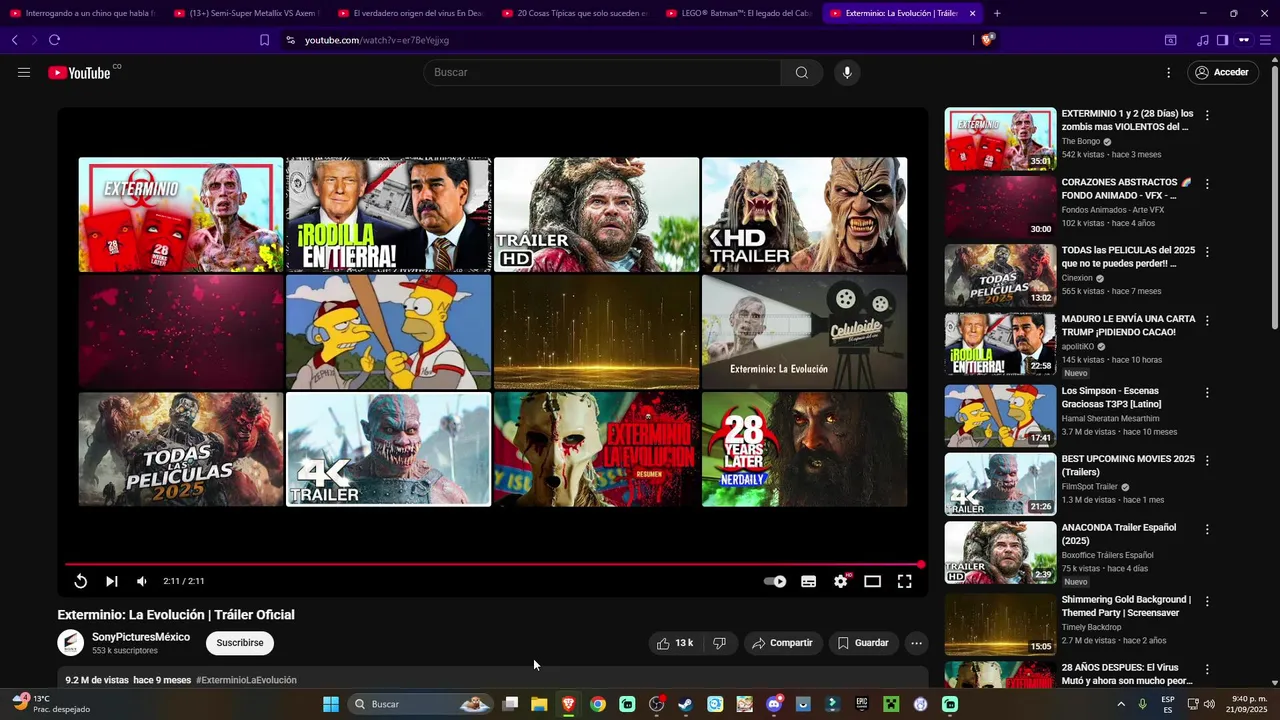Open Steam from the taskbar
1280x720 pixels.
(685, 704)
